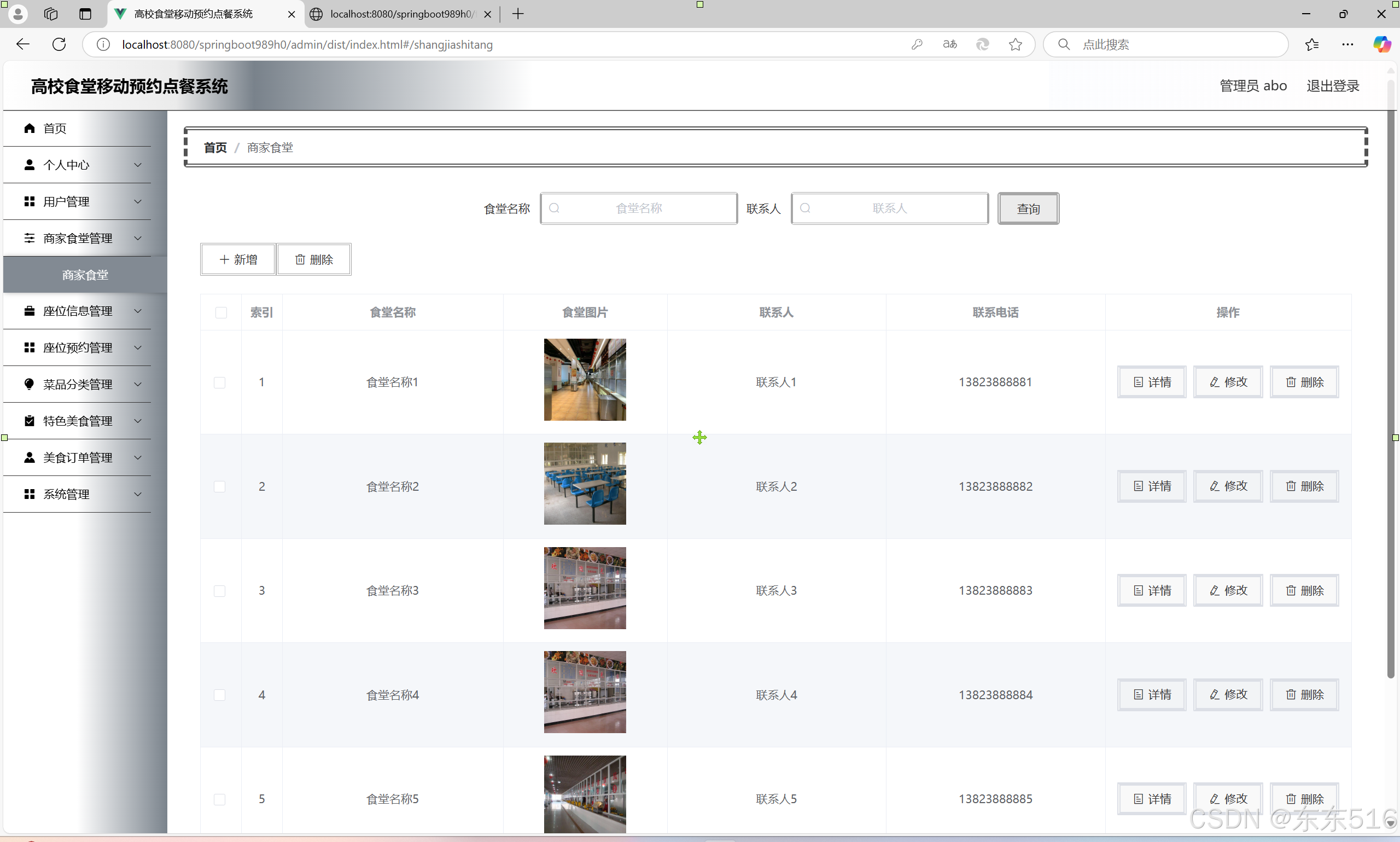Click the browser settings ellipsis icon
1400x842 pixels.
1347,44
